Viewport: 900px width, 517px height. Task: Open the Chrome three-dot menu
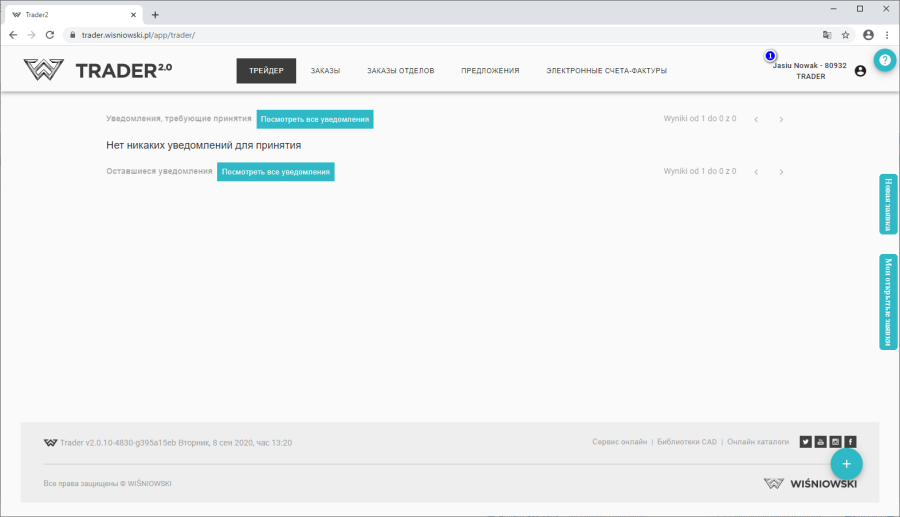pos(887,35)
